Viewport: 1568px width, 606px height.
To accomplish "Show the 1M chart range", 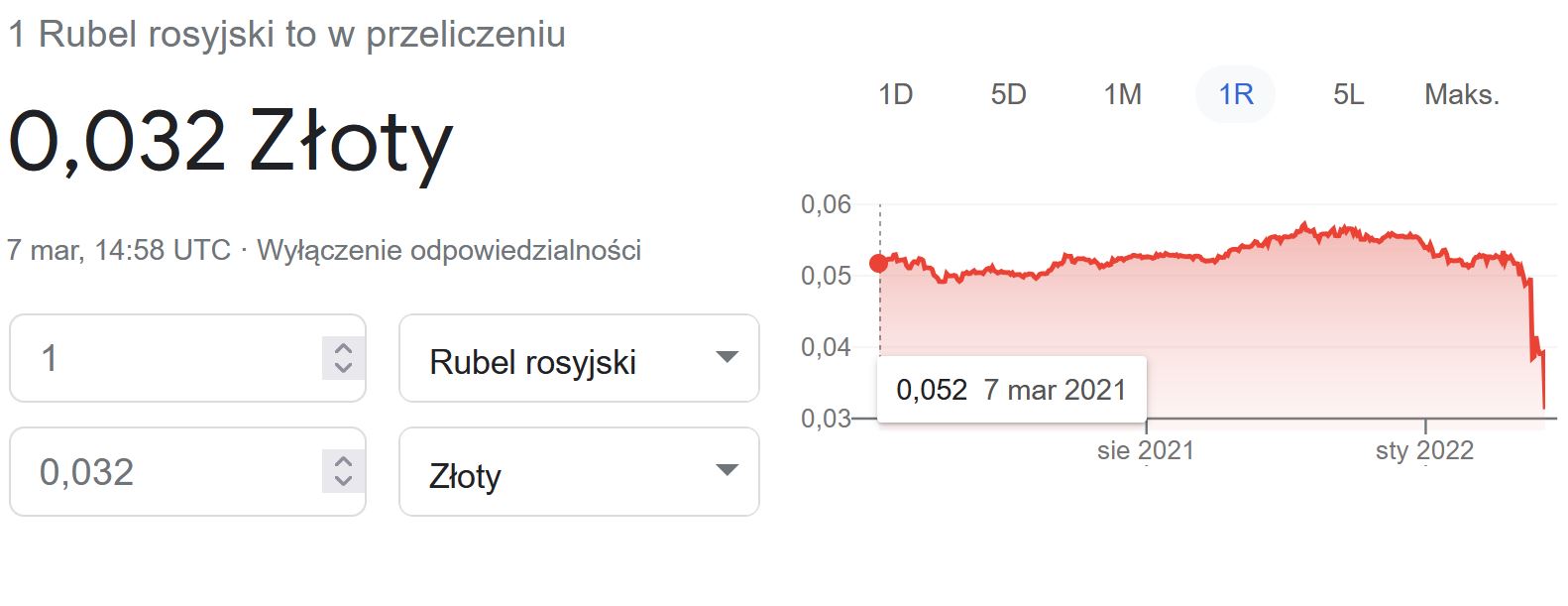I will pyautogui.click(x=1122, y=94).
